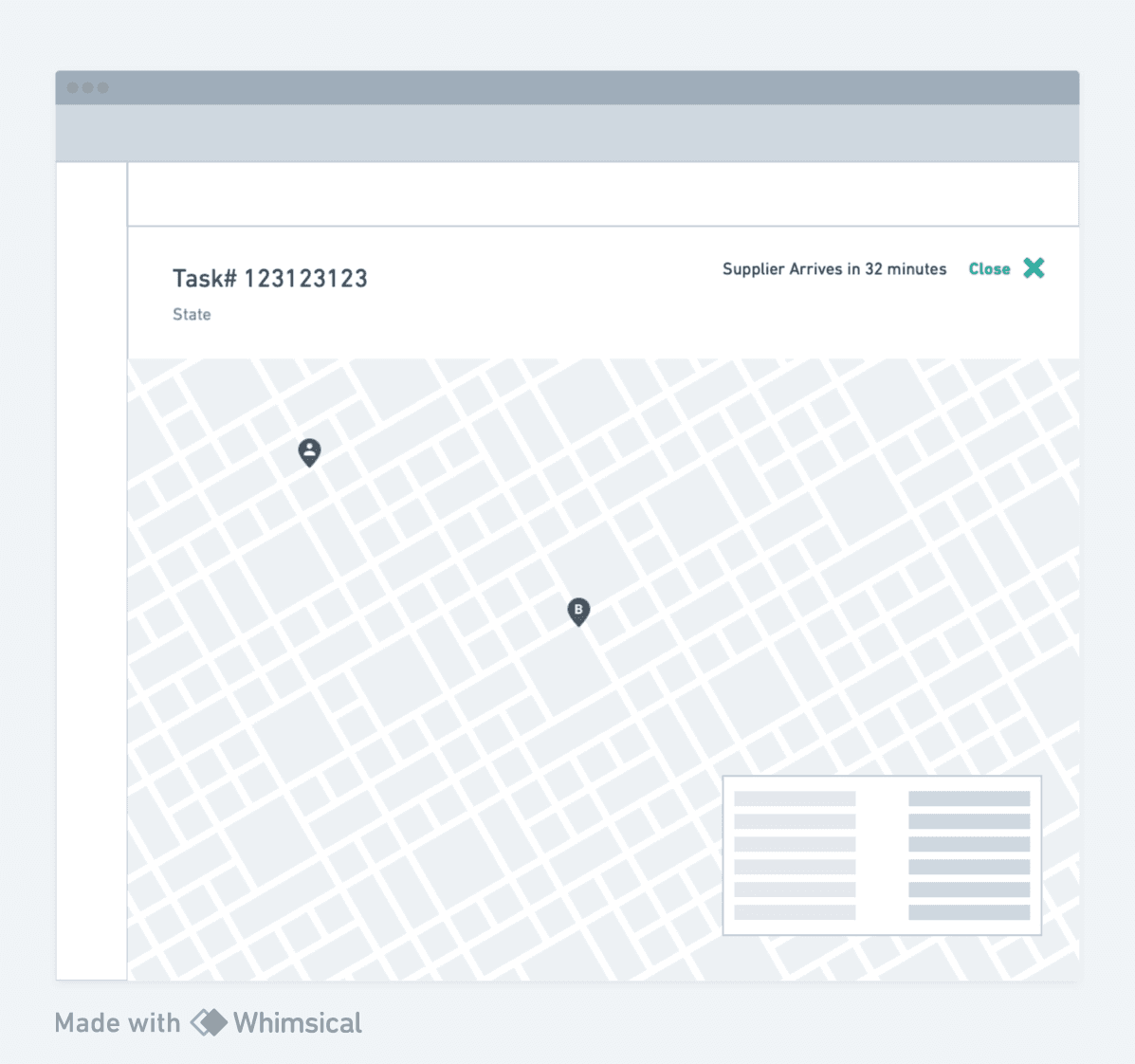
Task: Click the Close text link
Action: pyautogui.click(x=990, y=269)
